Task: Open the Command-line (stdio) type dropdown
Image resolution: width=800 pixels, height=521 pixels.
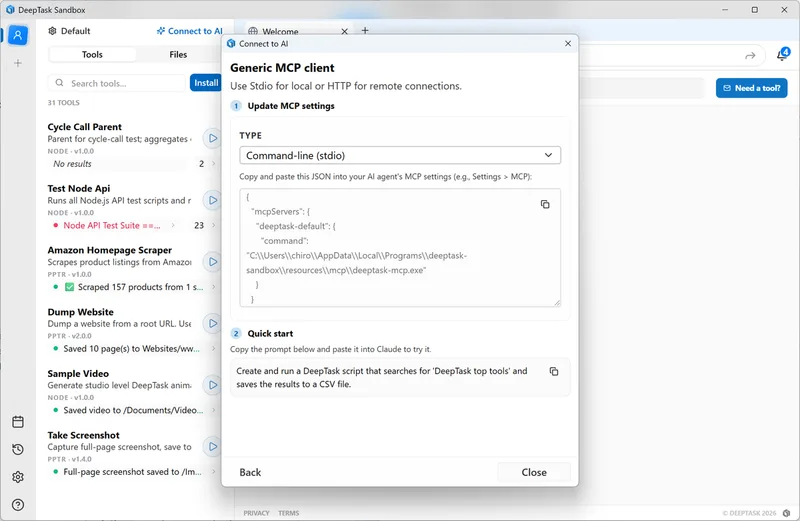Action: point(400,155)
